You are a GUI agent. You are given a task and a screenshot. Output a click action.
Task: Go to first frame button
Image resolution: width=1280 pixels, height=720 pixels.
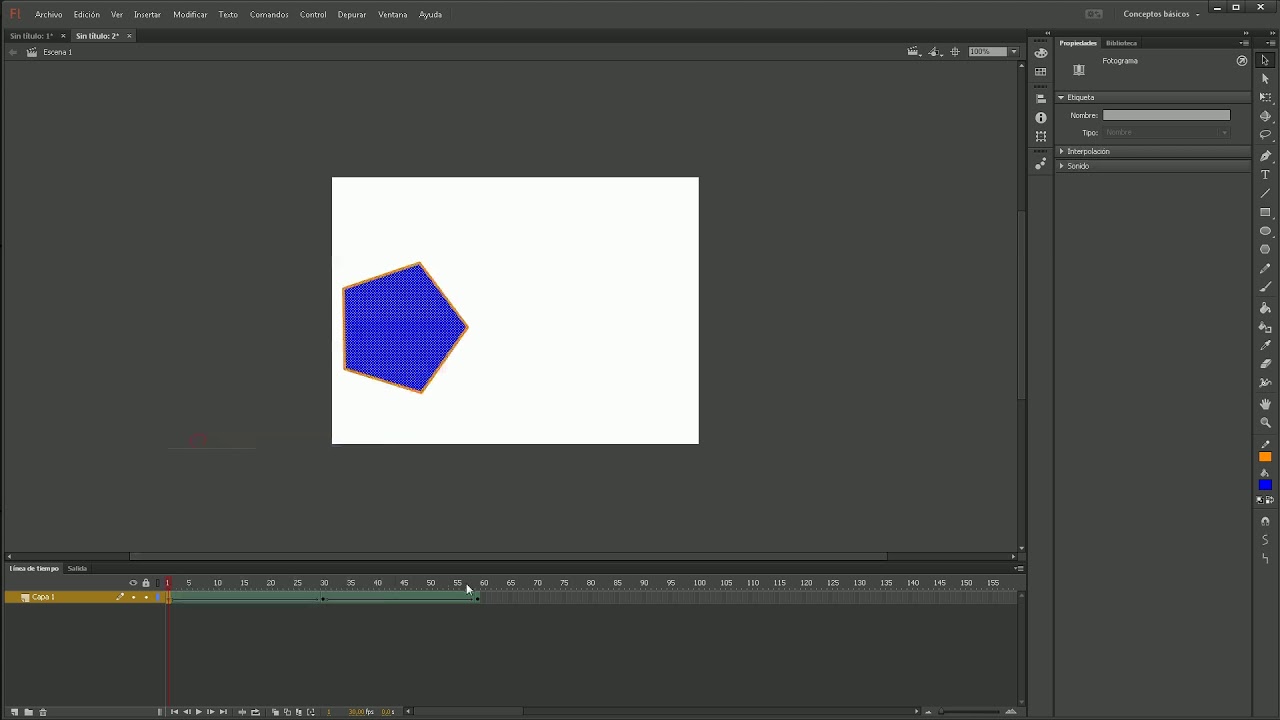coord(174,712)
